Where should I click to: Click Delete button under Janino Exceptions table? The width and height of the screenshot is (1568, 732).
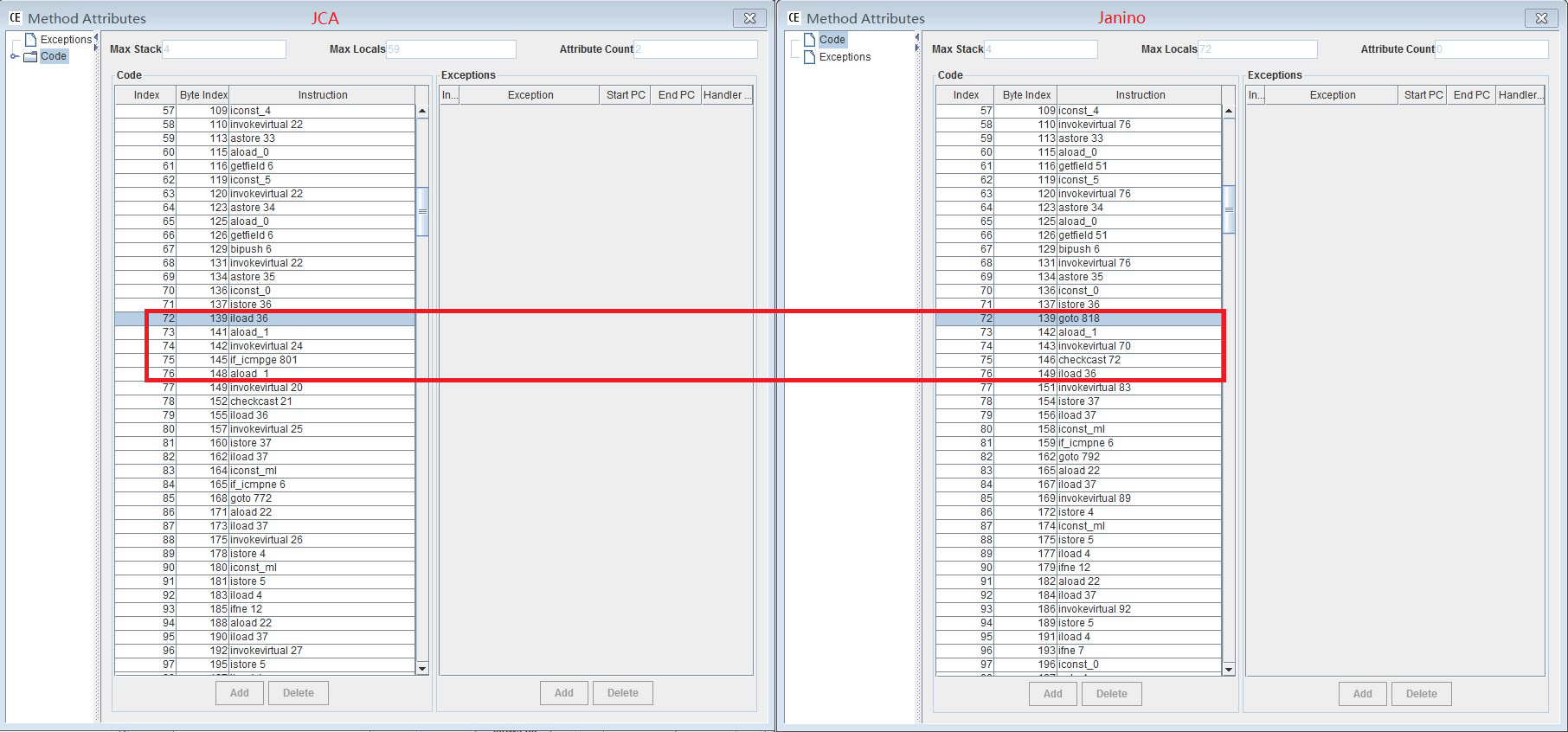click(x=1422, y=694)
